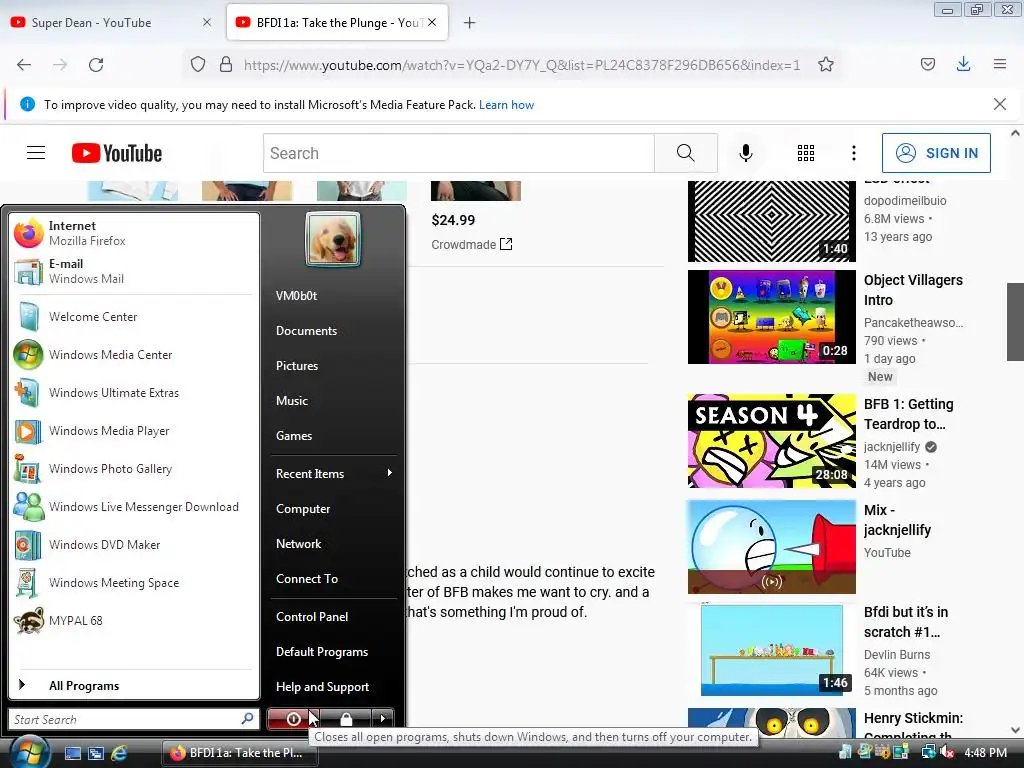This screenshot has width=1024, height=768.
Task: Select Firefox BFDI taskbar button
Action: tap(240, 753)
